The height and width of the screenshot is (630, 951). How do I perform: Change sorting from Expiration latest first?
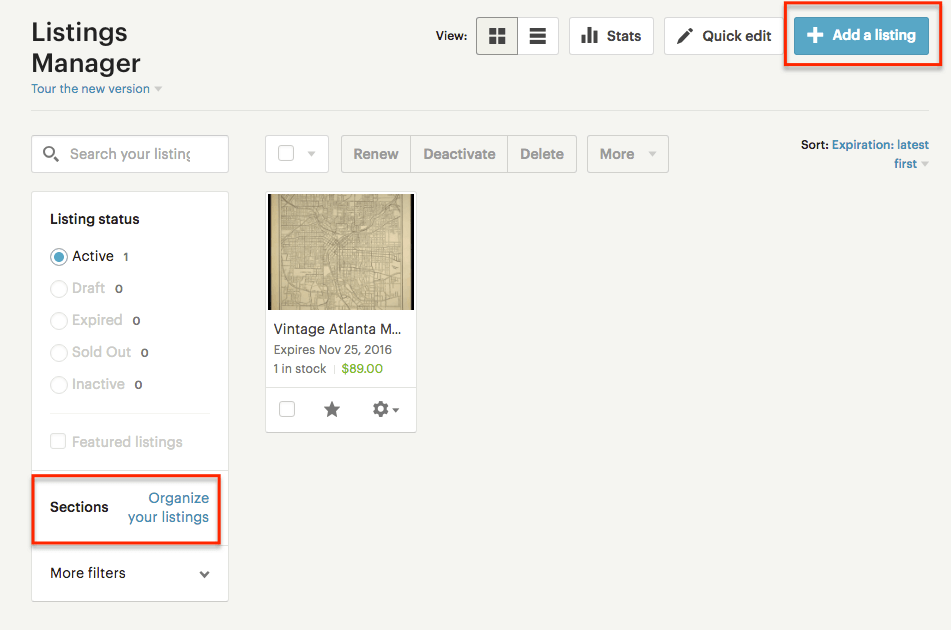click(x=880, y=154)
